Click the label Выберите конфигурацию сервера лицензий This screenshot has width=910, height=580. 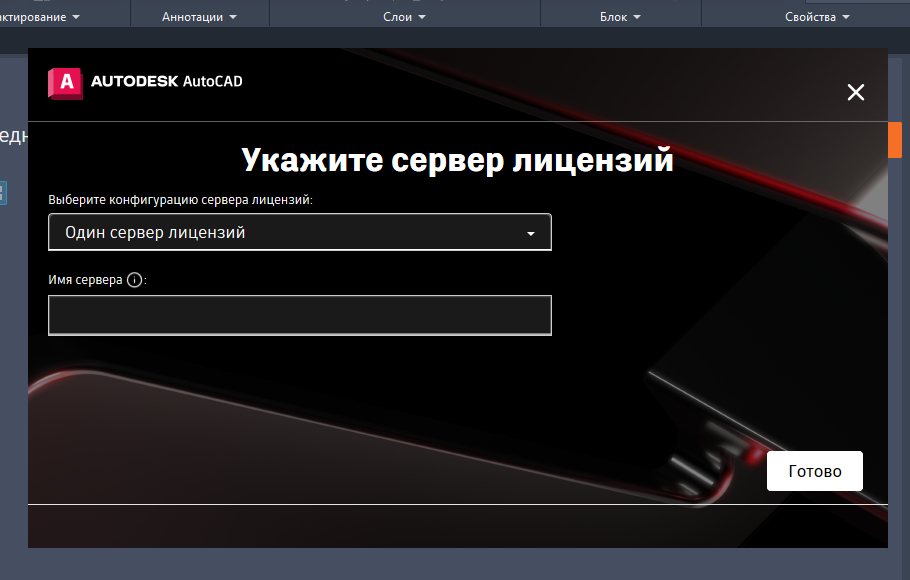click(x=180, y=200)
